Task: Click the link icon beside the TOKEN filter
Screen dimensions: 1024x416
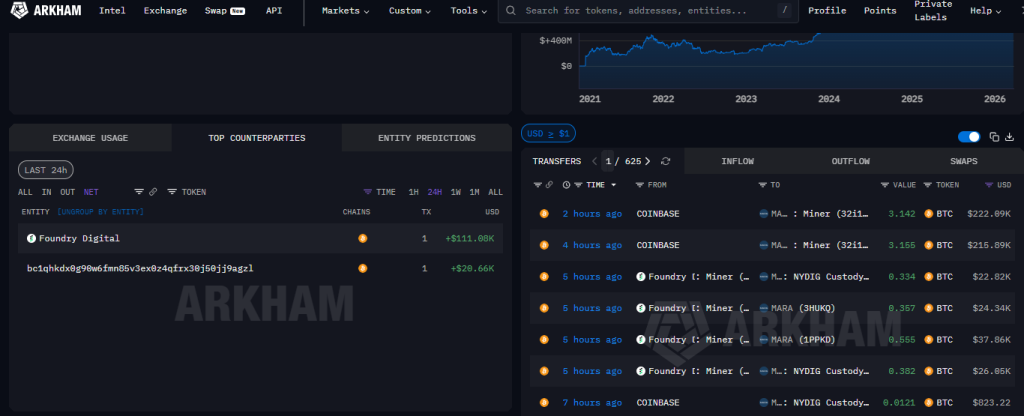Action: tap(153, 192)
